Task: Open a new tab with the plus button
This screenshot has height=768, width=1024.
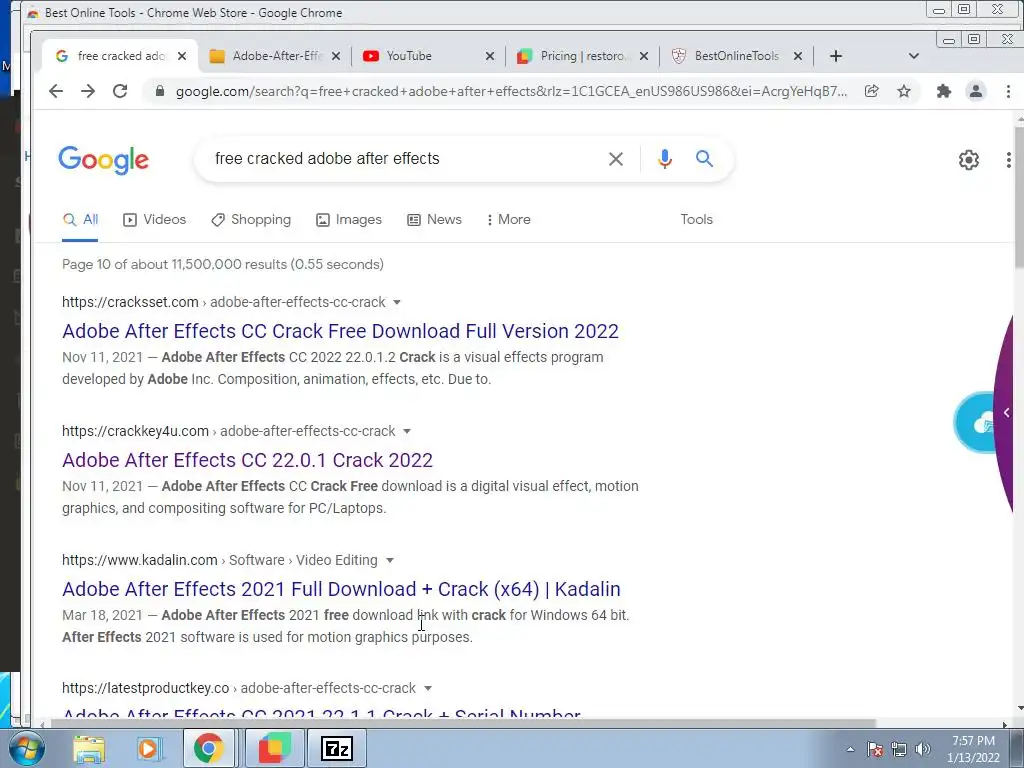Action: [x=836, y=56]
